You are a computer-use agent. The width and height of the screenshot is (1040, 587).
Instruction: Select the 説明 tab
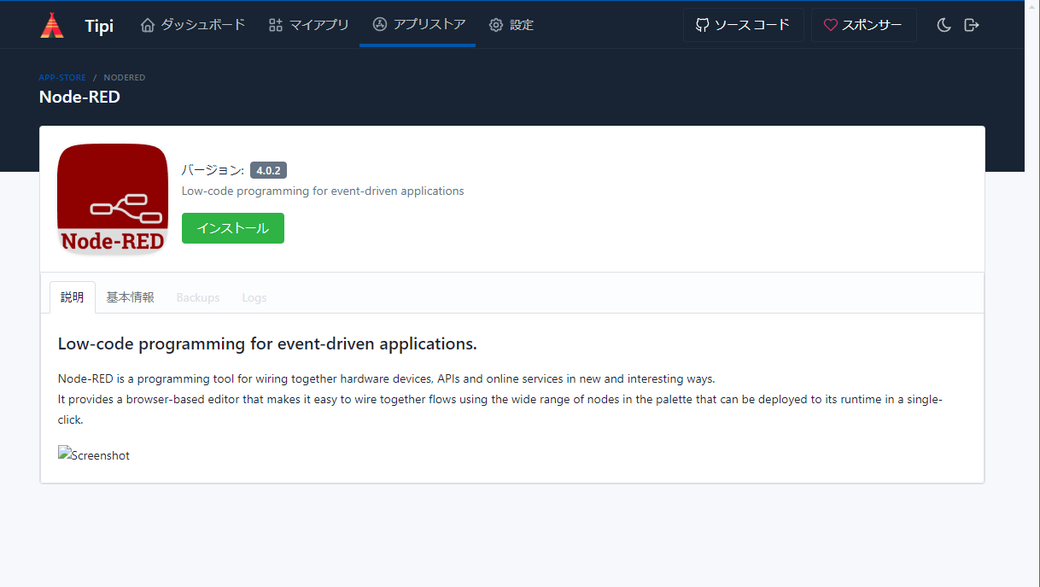pyautogui.click(x=72, y=297)
